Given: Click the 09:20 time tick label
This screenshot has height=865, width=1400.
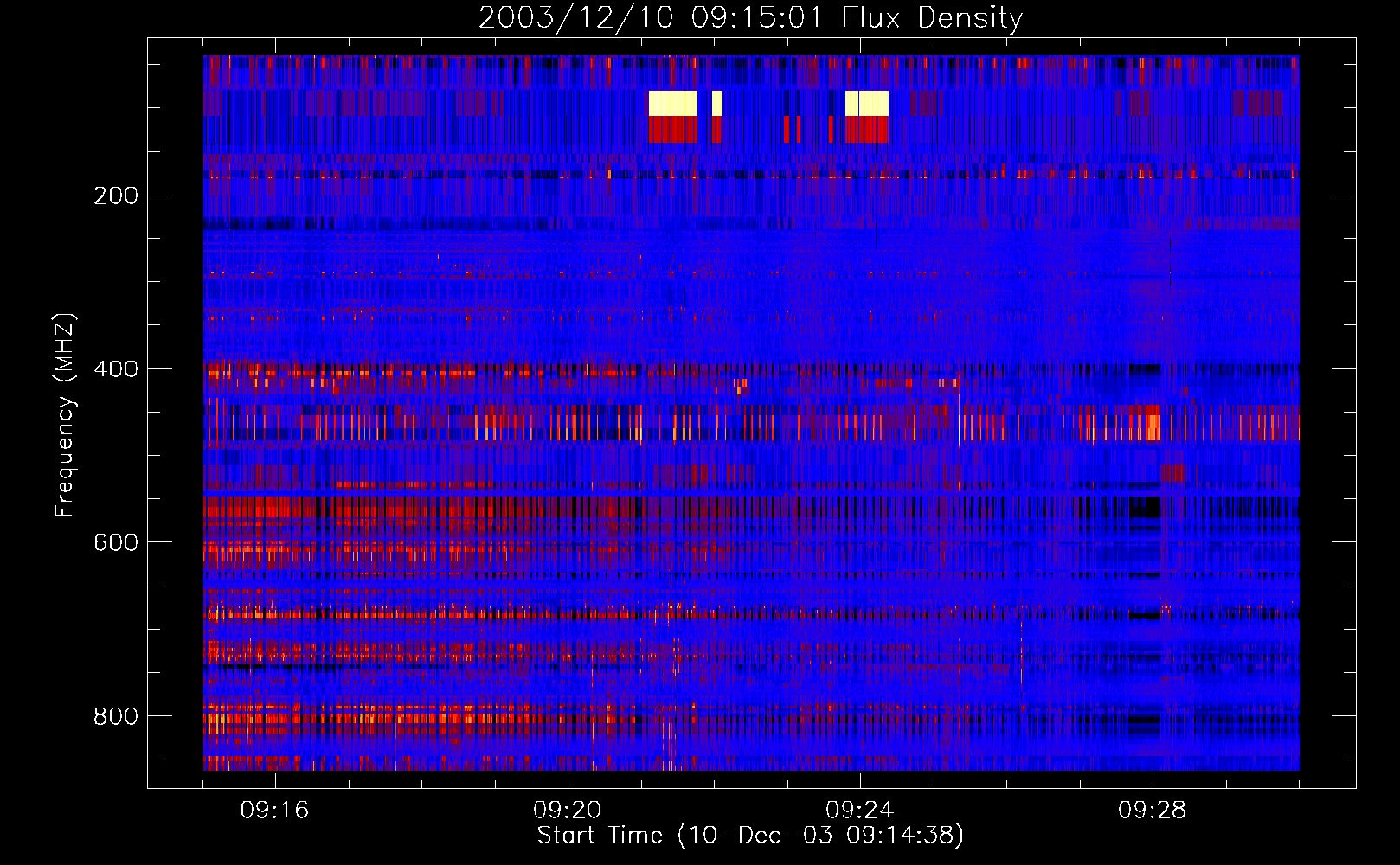Looking at the screenshot, I should [x=568, y=811].
